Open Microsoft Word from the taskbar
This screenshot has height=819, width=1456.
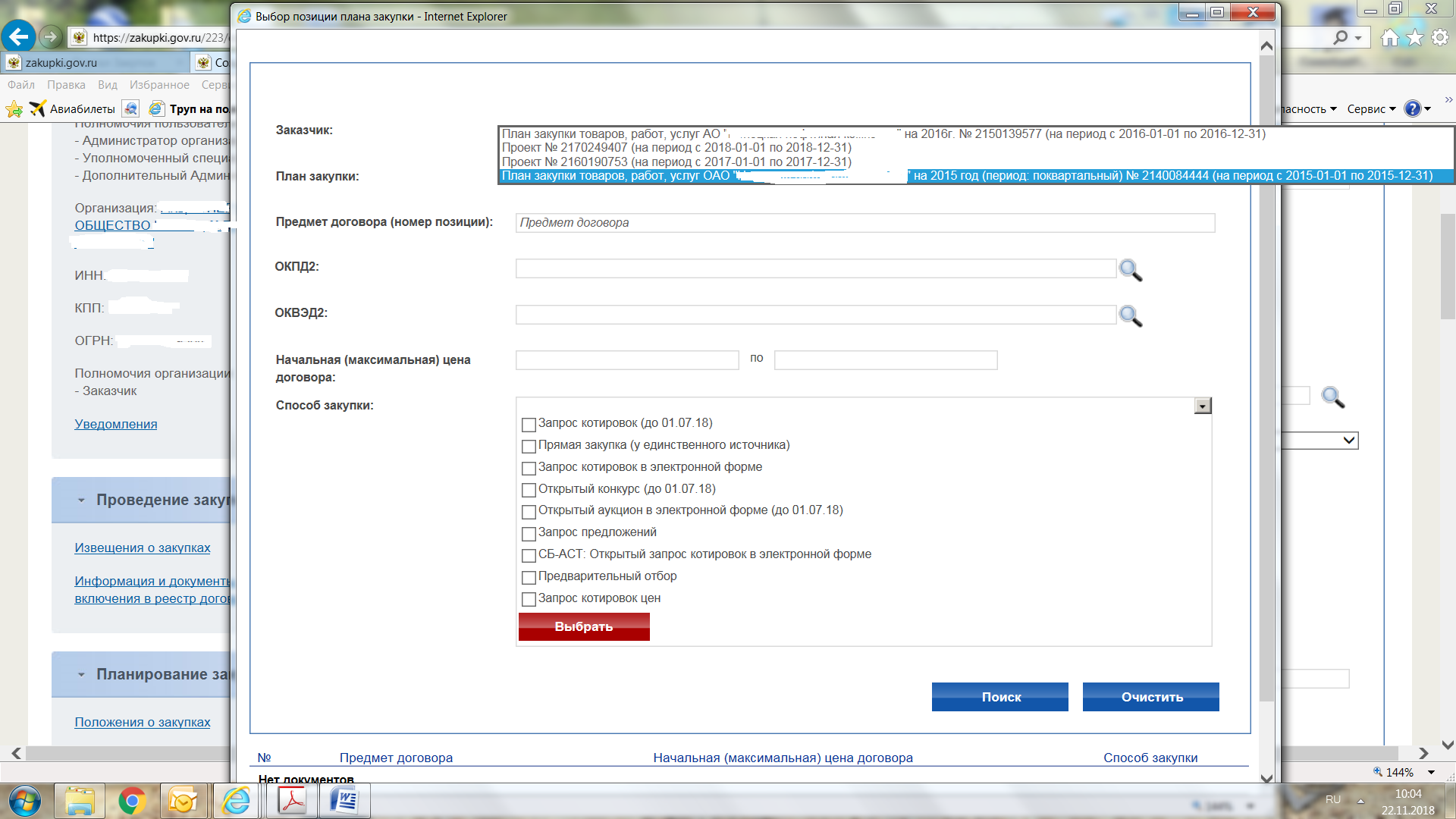point(345,801)
